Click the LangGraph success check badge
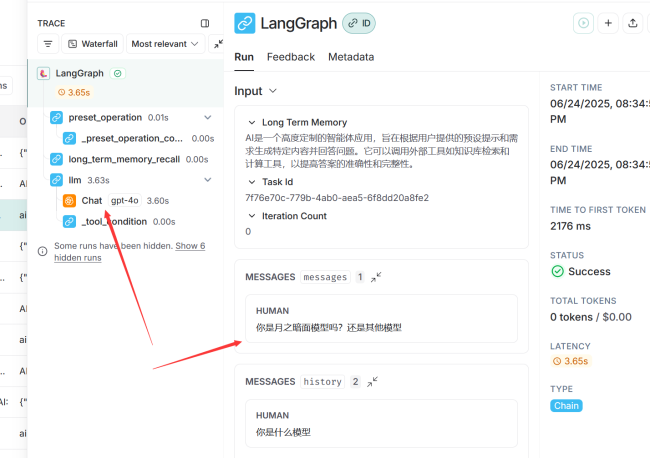Viewport: 650px width, 458px height. point(118,73)
